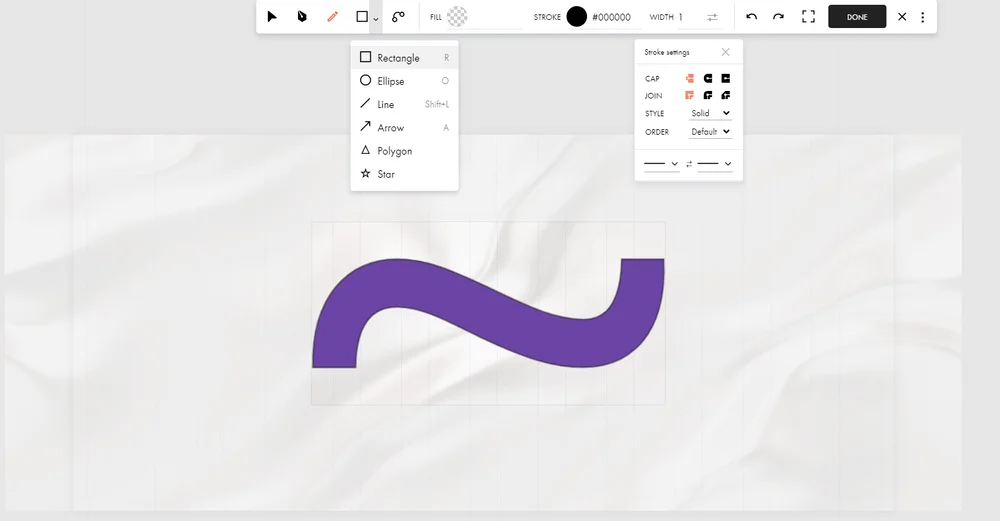Choose the round cap option
Viewport: 1000px width, 521px height.
point(708,78)
